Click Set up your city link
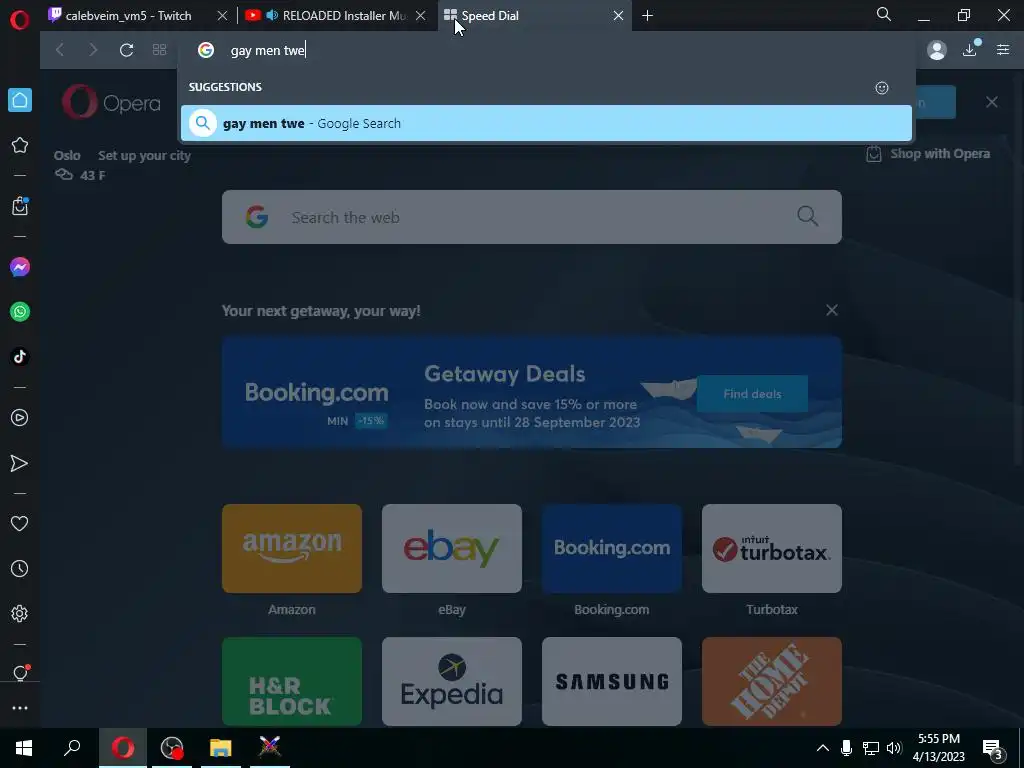 144,155
